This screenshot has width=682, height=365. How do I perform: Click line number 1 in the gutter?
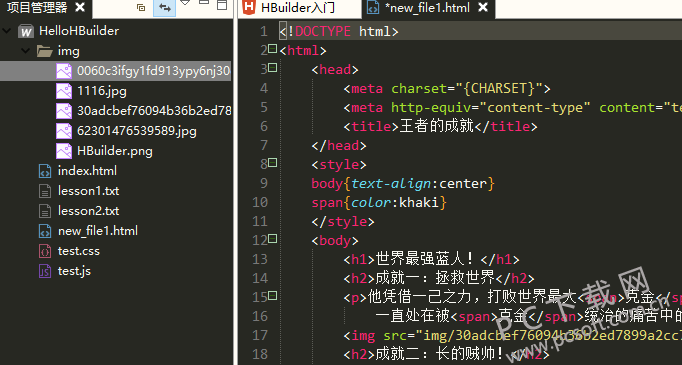264,32
